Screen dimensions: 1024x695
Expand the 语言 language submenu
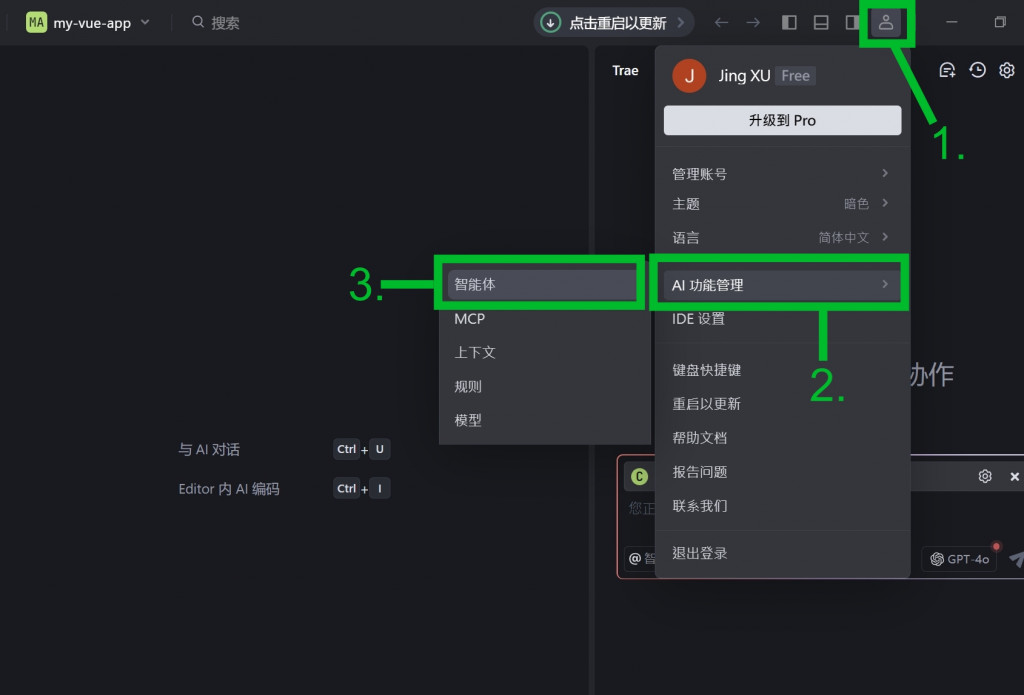782,237
